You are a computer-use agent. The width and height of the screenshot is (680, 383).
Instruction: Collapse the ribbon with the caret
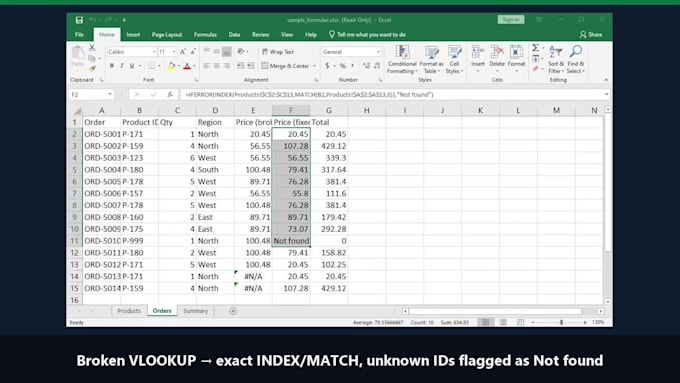point(606,80)
